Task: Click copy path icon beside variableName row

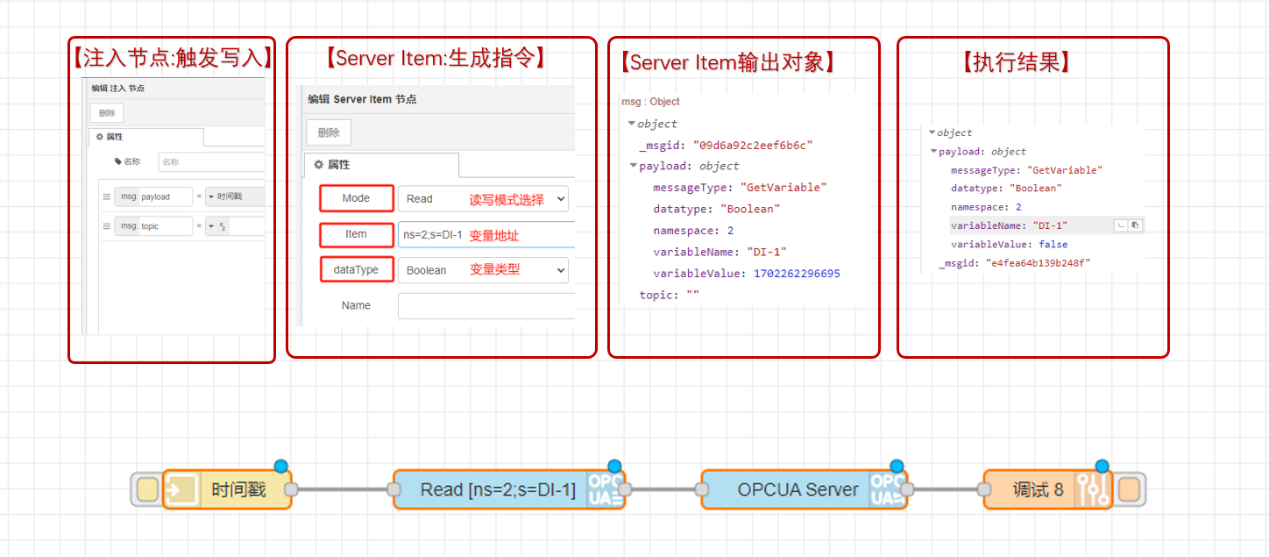Action: pyautogui.click(x=1121, y=226)
